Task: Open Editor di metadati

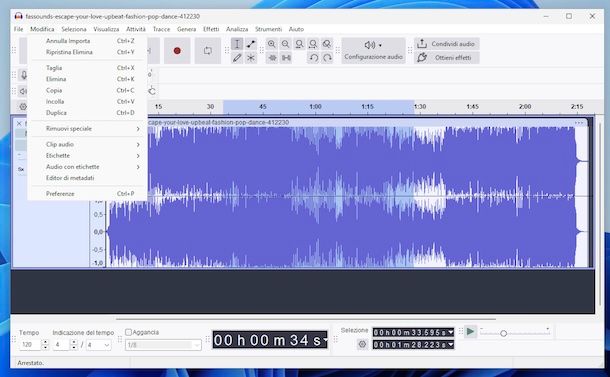Action: 88,178
